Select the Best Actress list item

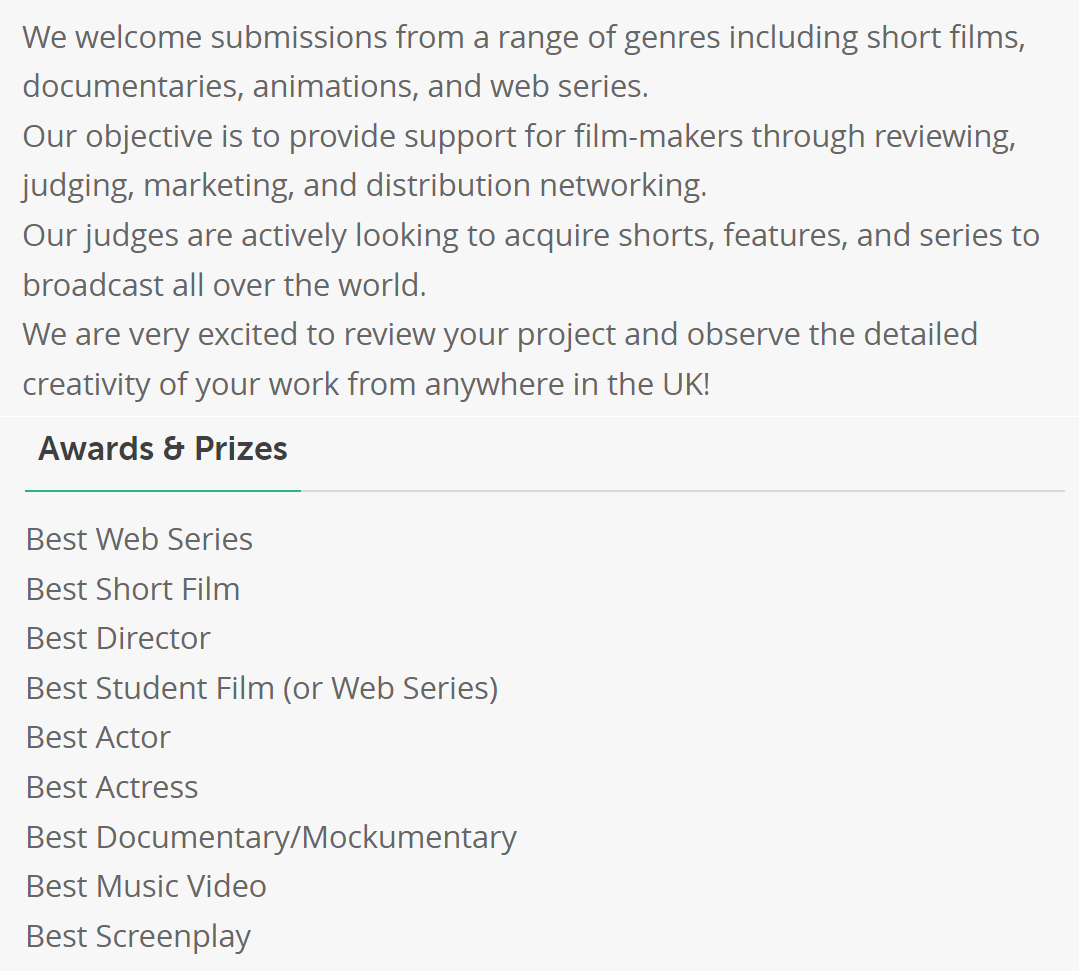pos(112,788)
